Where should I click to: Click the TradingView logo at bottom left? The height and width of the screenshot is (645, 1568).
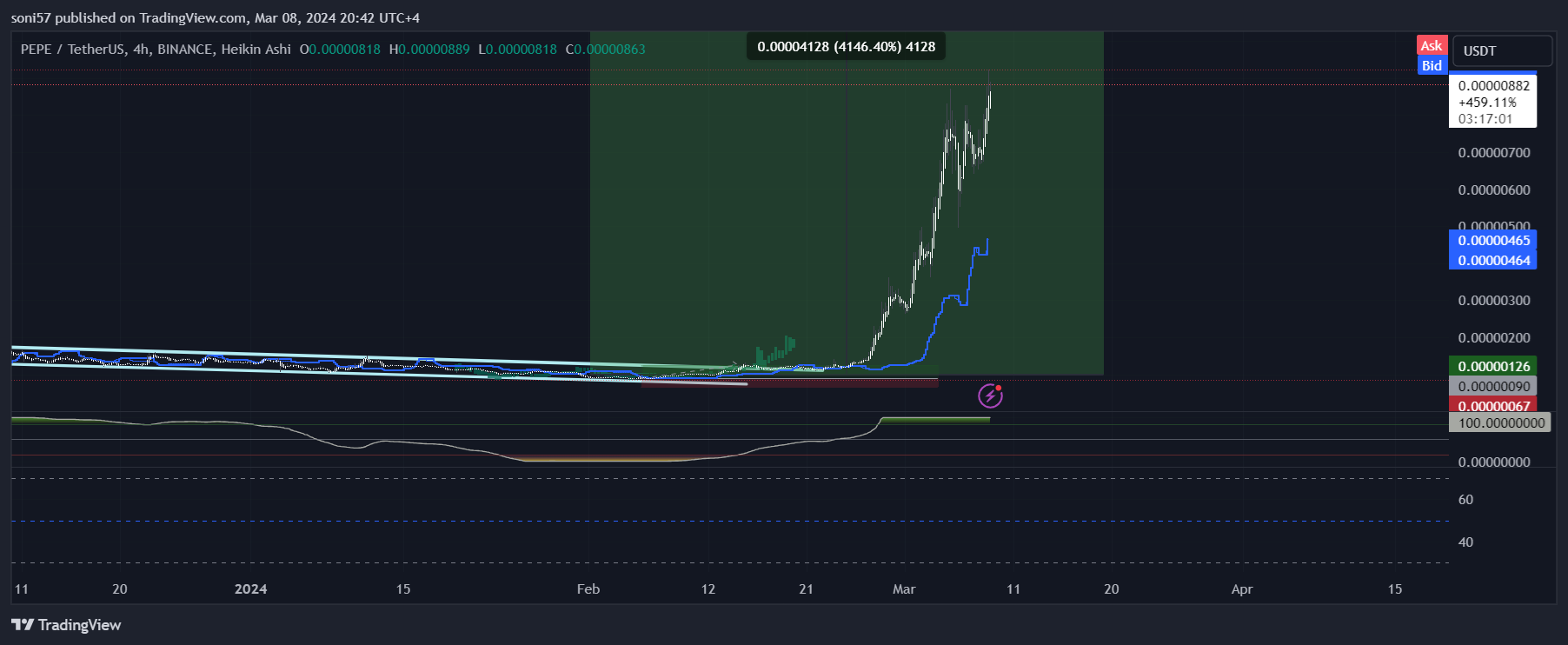coord(66,625)
